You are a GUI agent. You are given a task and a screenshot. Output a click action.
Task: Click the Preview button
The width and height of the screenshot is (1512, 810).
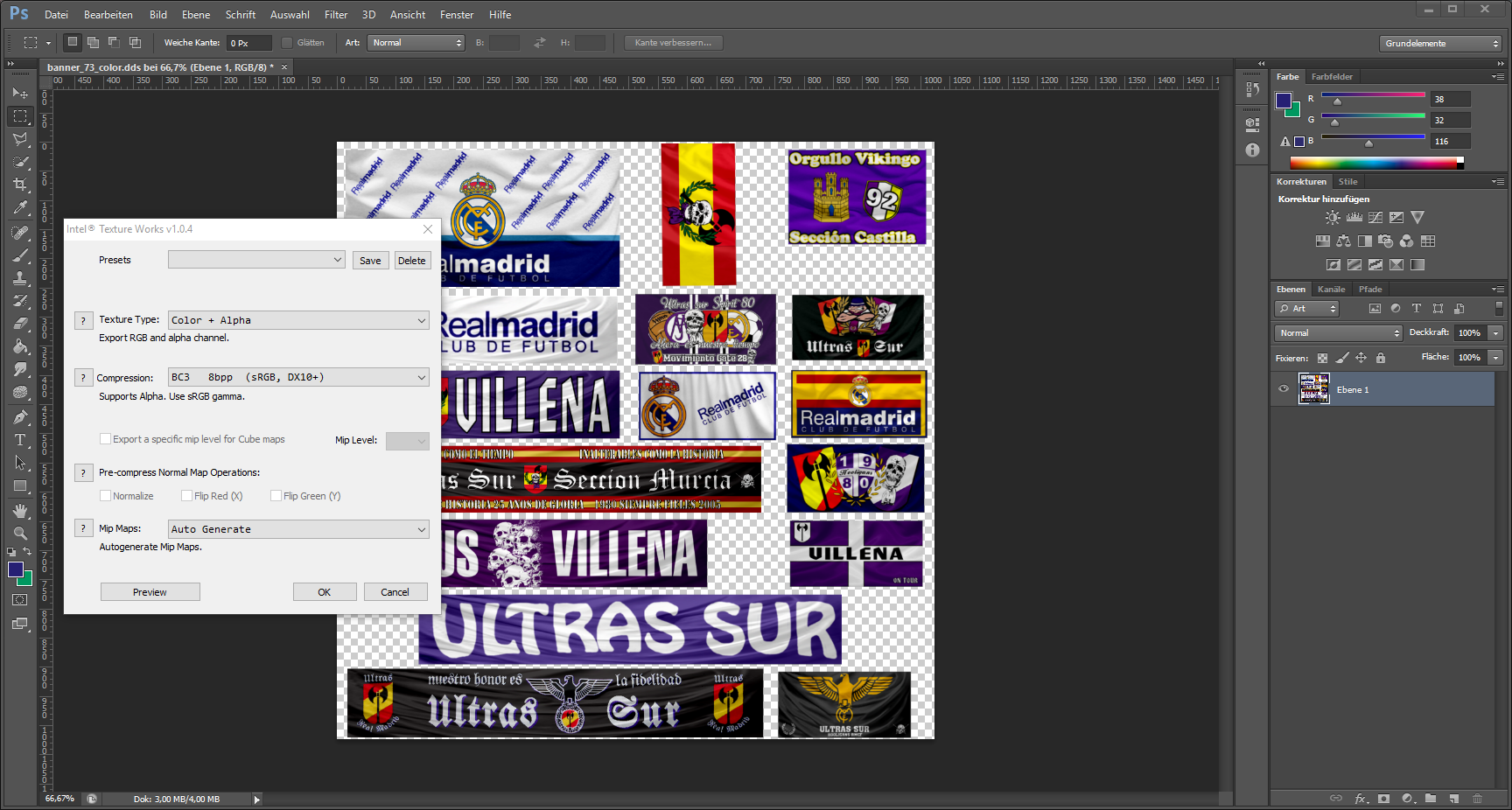pyautogui.click(x=150, y=592)
